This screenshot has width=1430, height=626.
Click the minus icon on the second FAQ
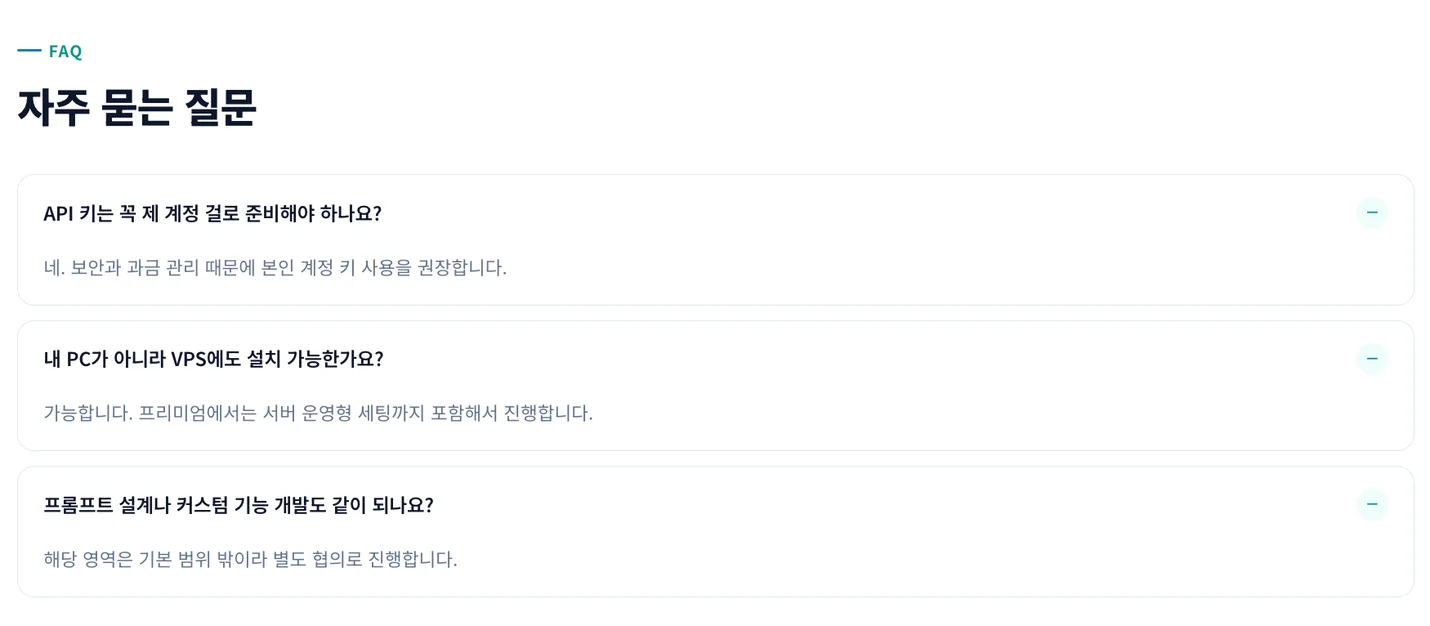click(x=1371, y=358)
